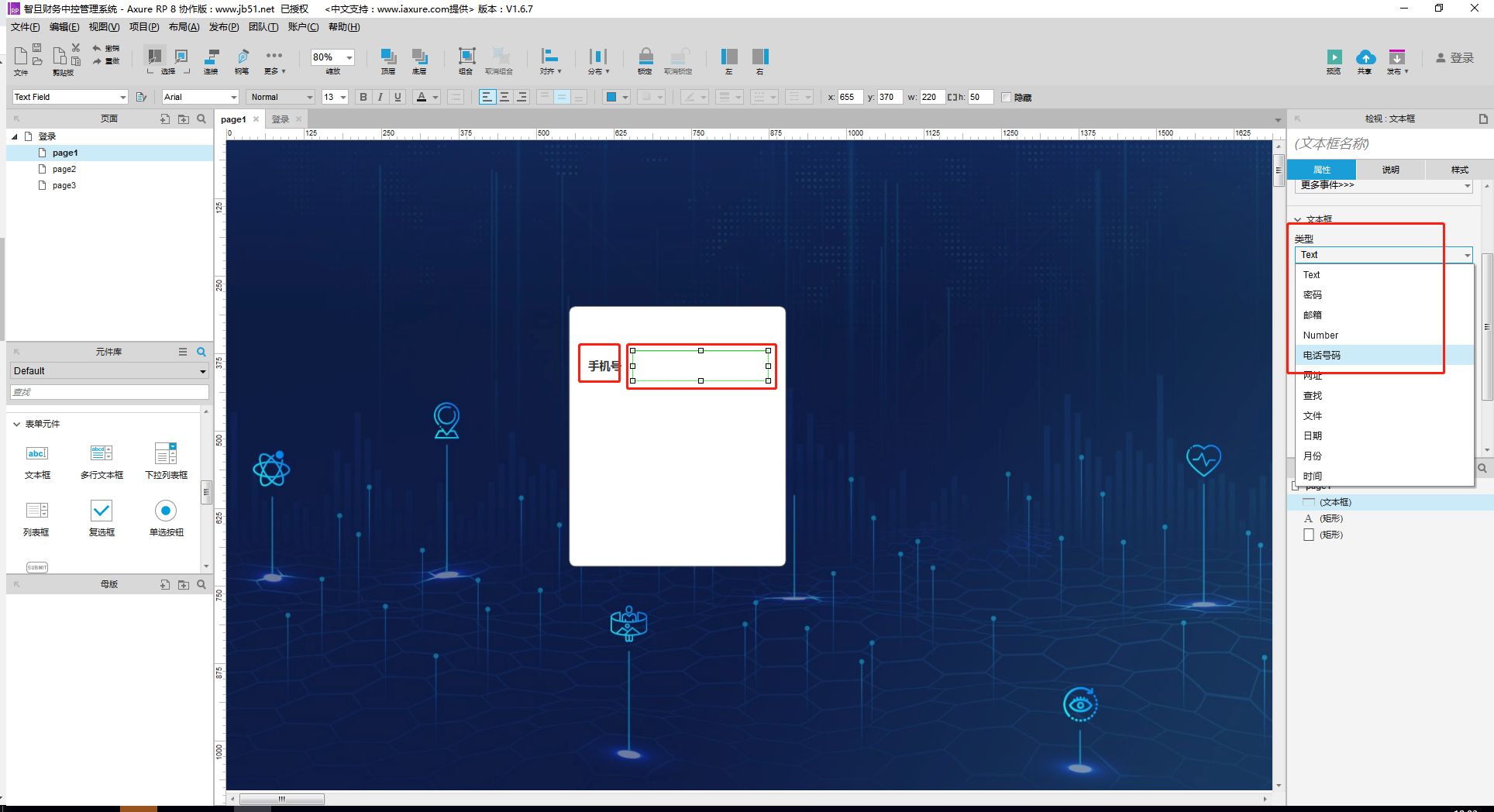
Task: Click the new file icon in toolbar
Action: coord(20,56)
